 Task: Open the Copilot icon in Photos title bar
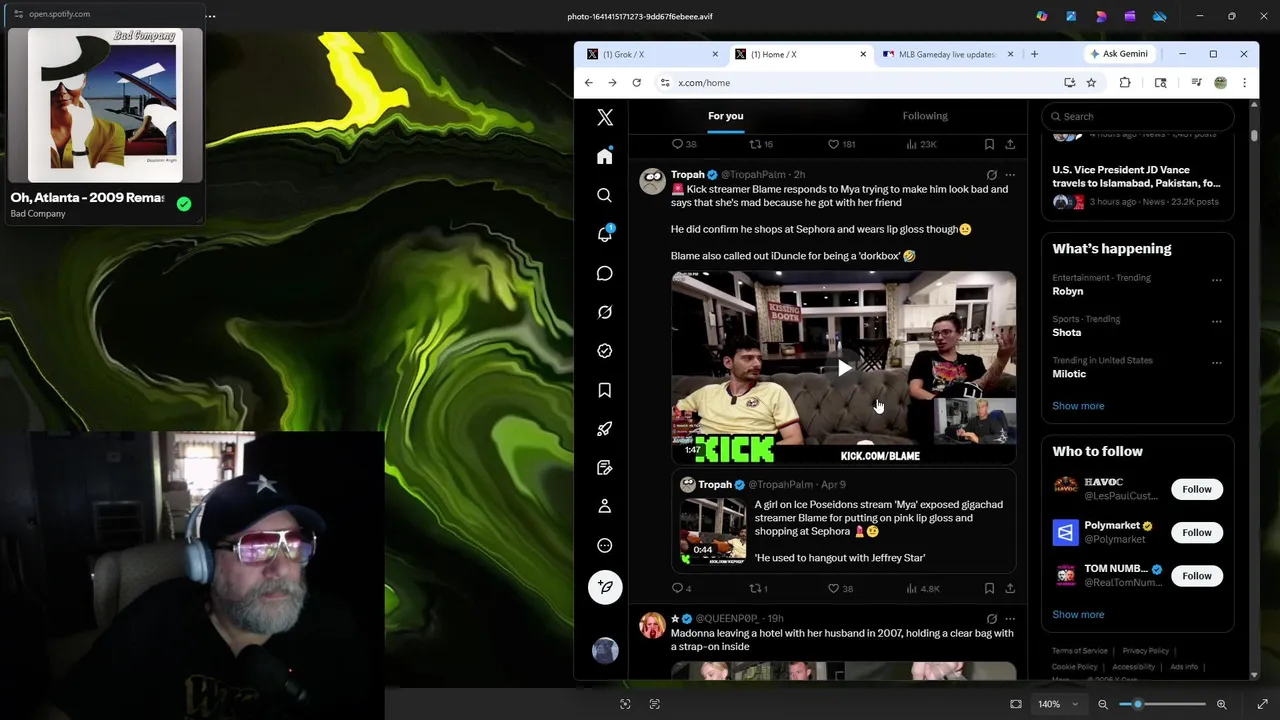tap(1042, 16)
